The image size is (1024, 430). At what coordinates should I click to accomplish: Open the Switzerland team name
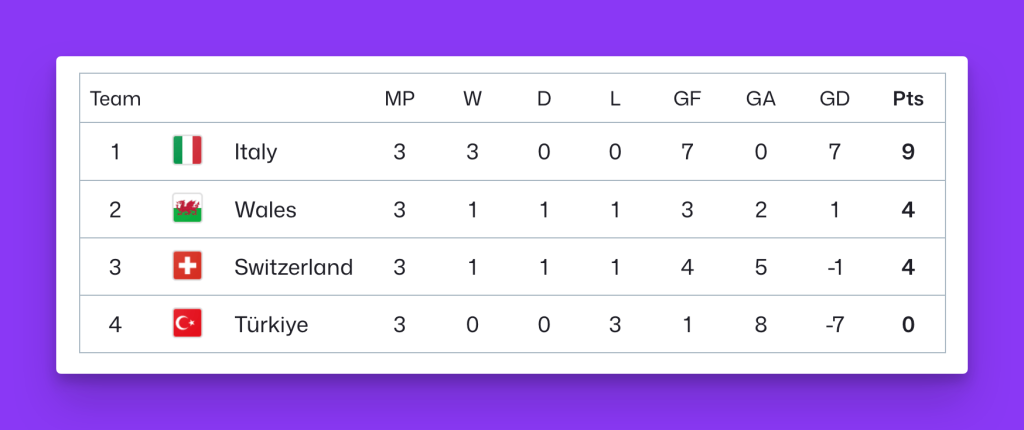pos(294,267)
